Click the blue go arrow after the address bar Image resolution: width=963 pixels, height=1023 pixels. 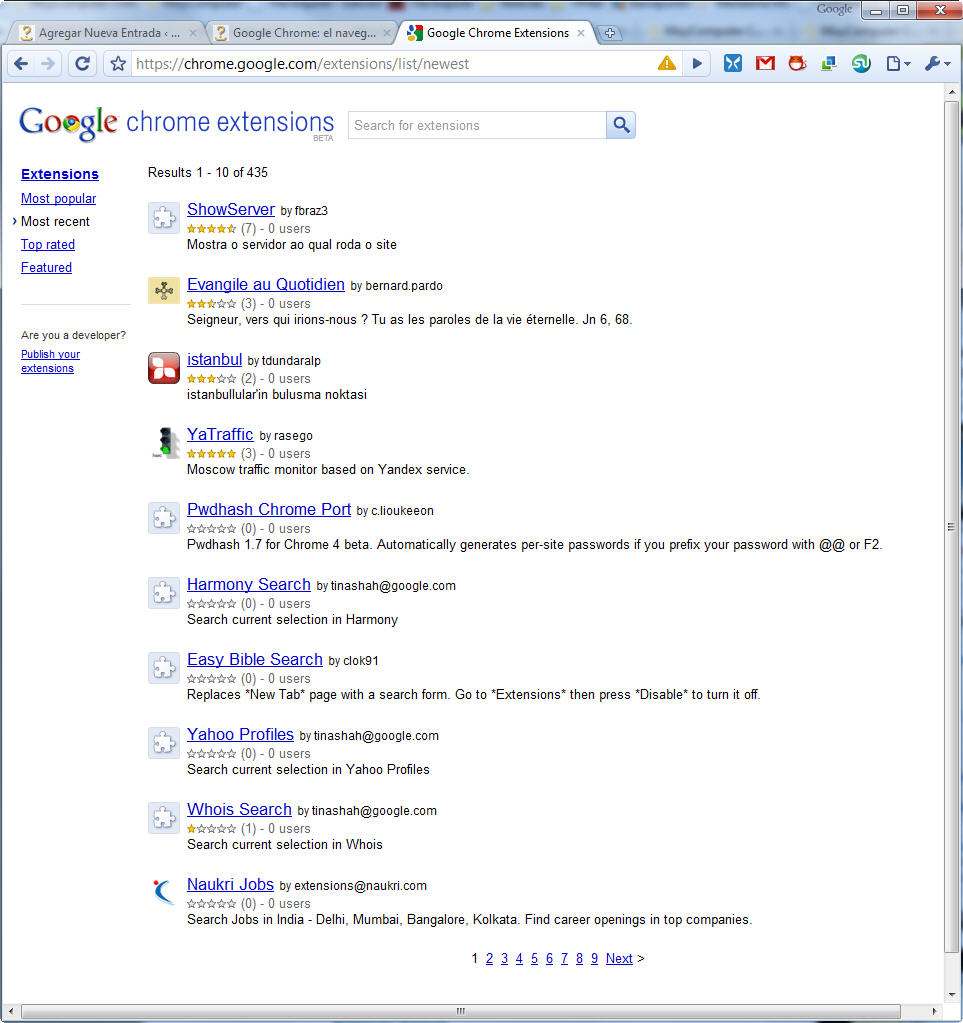click(x=697, y=64)
